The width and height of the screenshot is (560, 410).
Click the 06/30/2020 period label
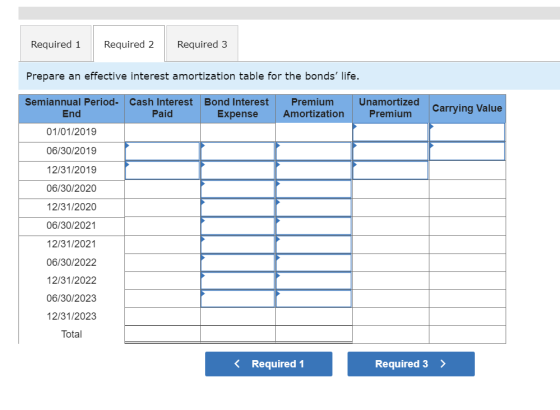click(71, 189)
